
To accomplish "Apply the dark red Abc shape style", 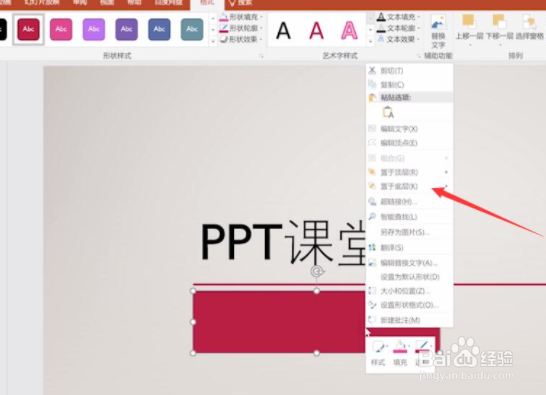I will pyautogui.click(x=28, y=29).
